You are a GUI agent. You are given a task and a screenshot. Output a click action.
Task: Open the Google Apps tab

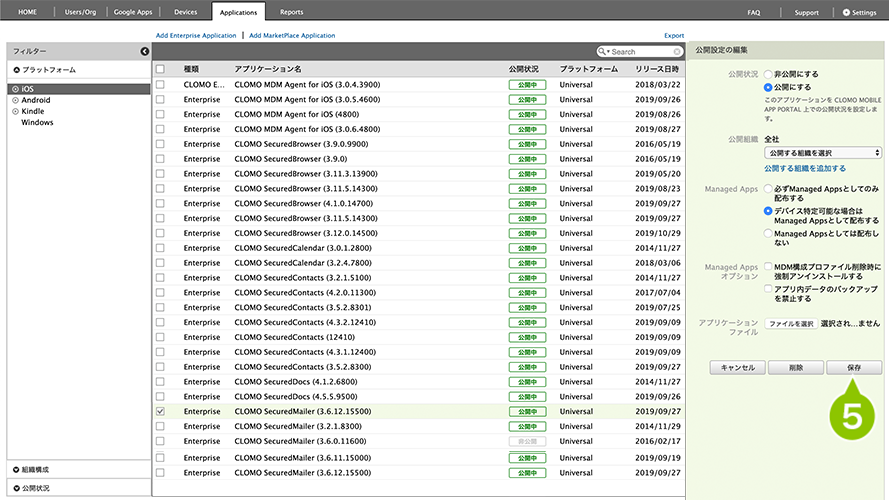click(133, 12)
